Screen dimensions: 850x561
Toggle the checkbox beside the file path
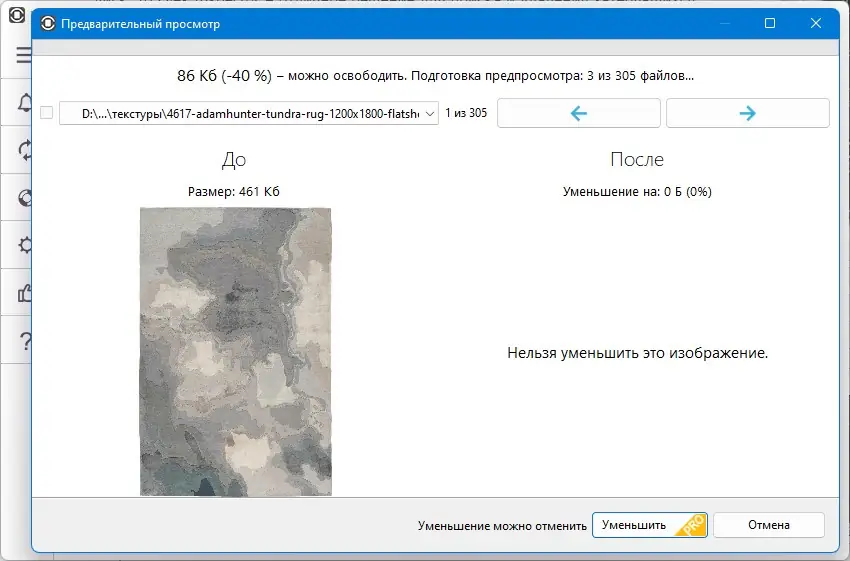click(47, 113)
